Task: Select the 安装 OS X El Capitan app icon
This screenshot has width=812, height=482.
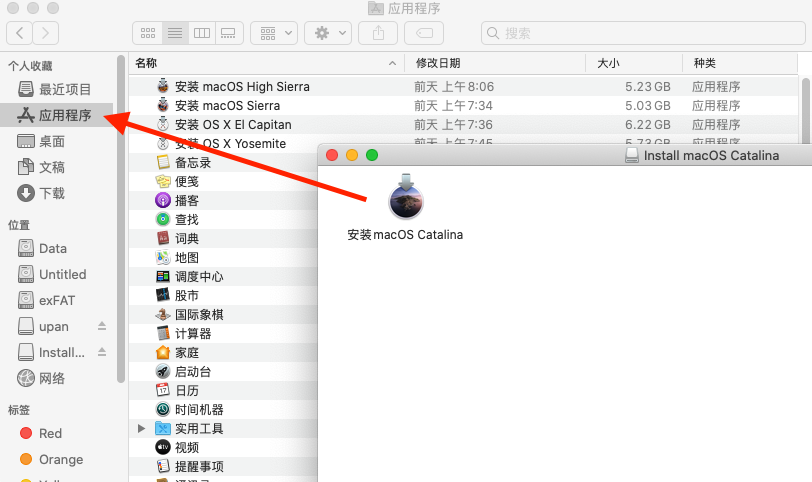Action: tap(163, 124)
